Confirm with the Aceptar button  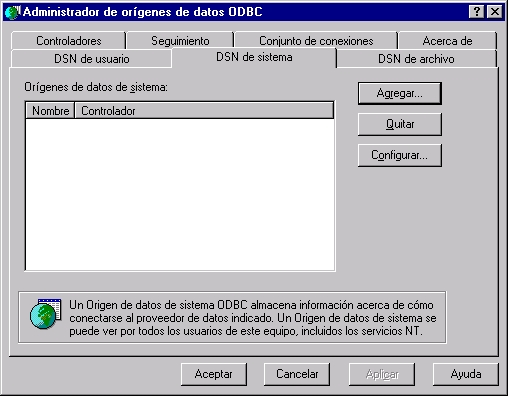coord(214,374)
